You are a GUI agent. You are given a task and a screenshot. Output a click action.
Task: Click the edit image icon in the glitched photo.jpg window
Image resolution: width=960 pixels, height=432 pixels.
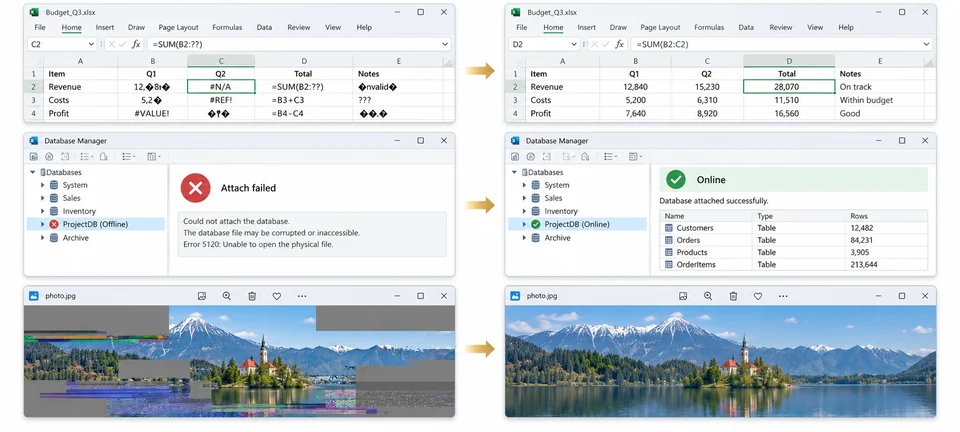pyautogui.click(x=201, y=296)
